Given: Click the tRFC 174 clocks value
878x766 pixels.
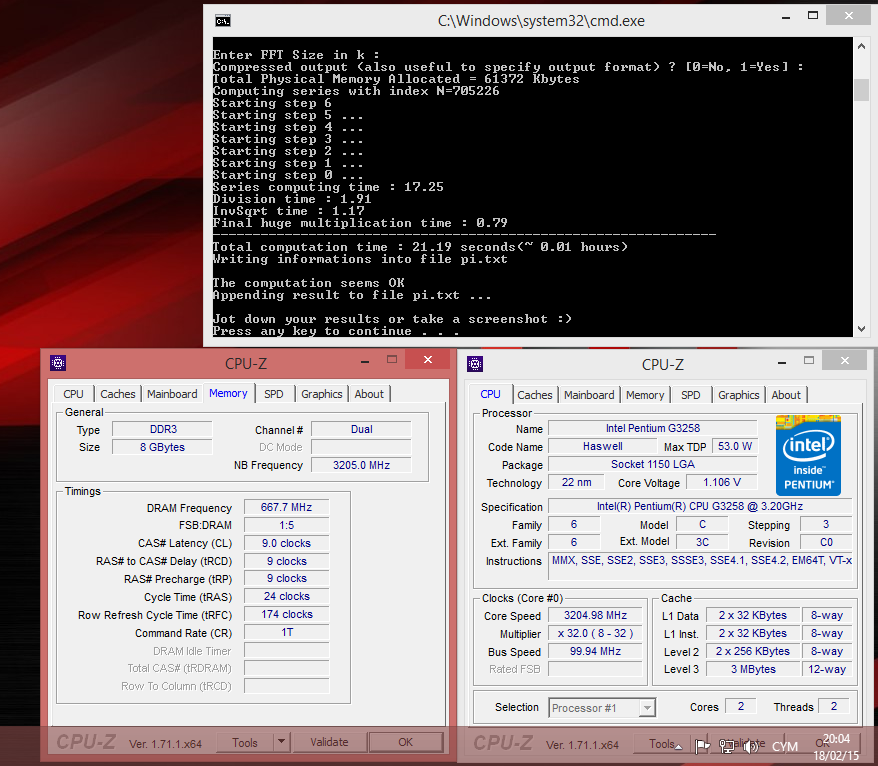Looking at the screenshot, I should [x=287, y=614].
